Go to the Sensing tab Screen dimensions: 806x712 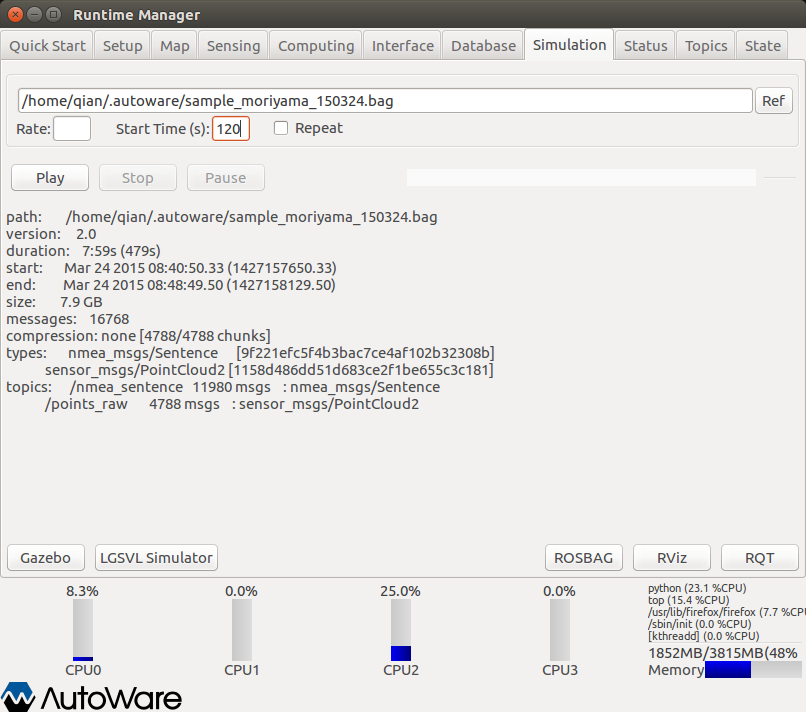(233, 46)
